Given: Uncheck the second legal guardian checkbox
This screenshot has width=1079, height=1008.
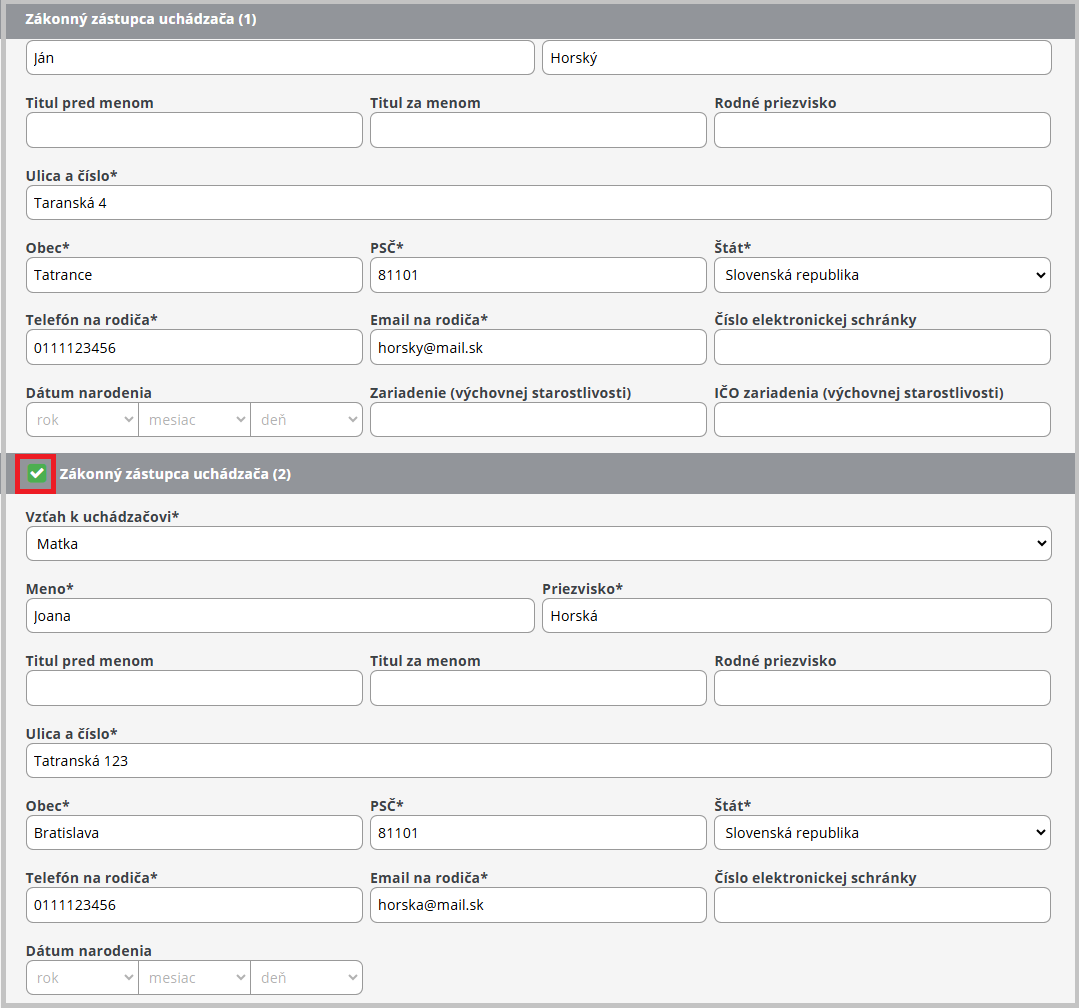Looking at the screenshot, I should click(x=36, y=473).
